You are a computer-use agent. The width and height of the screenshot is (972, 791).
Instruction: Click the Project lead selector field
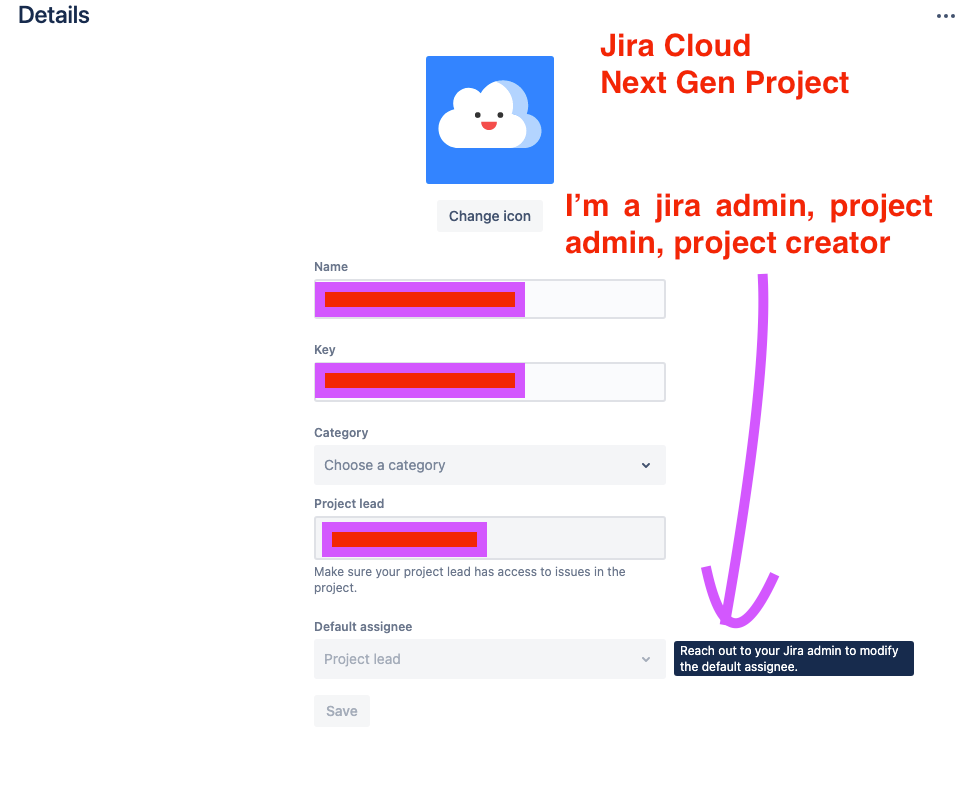click(490, 538)
